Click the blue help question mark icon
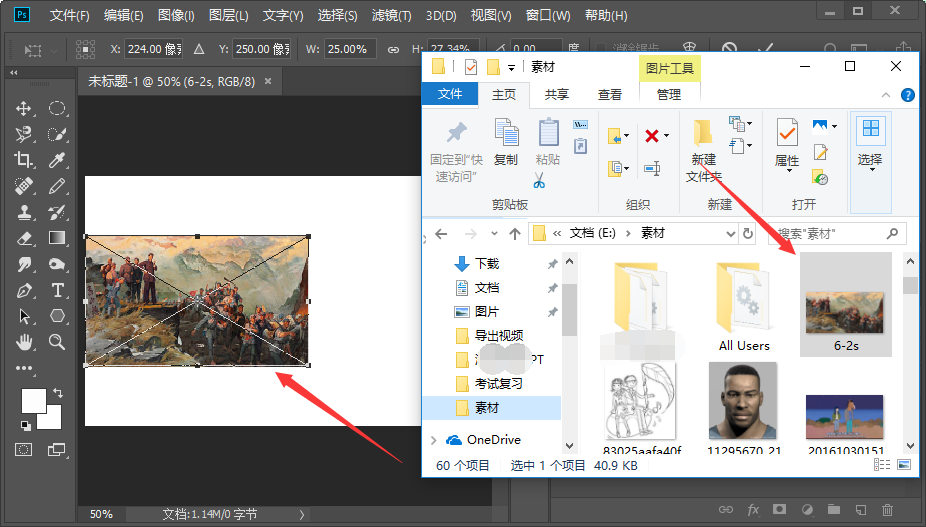Screen dimensions: 926x527 (908, 95)
